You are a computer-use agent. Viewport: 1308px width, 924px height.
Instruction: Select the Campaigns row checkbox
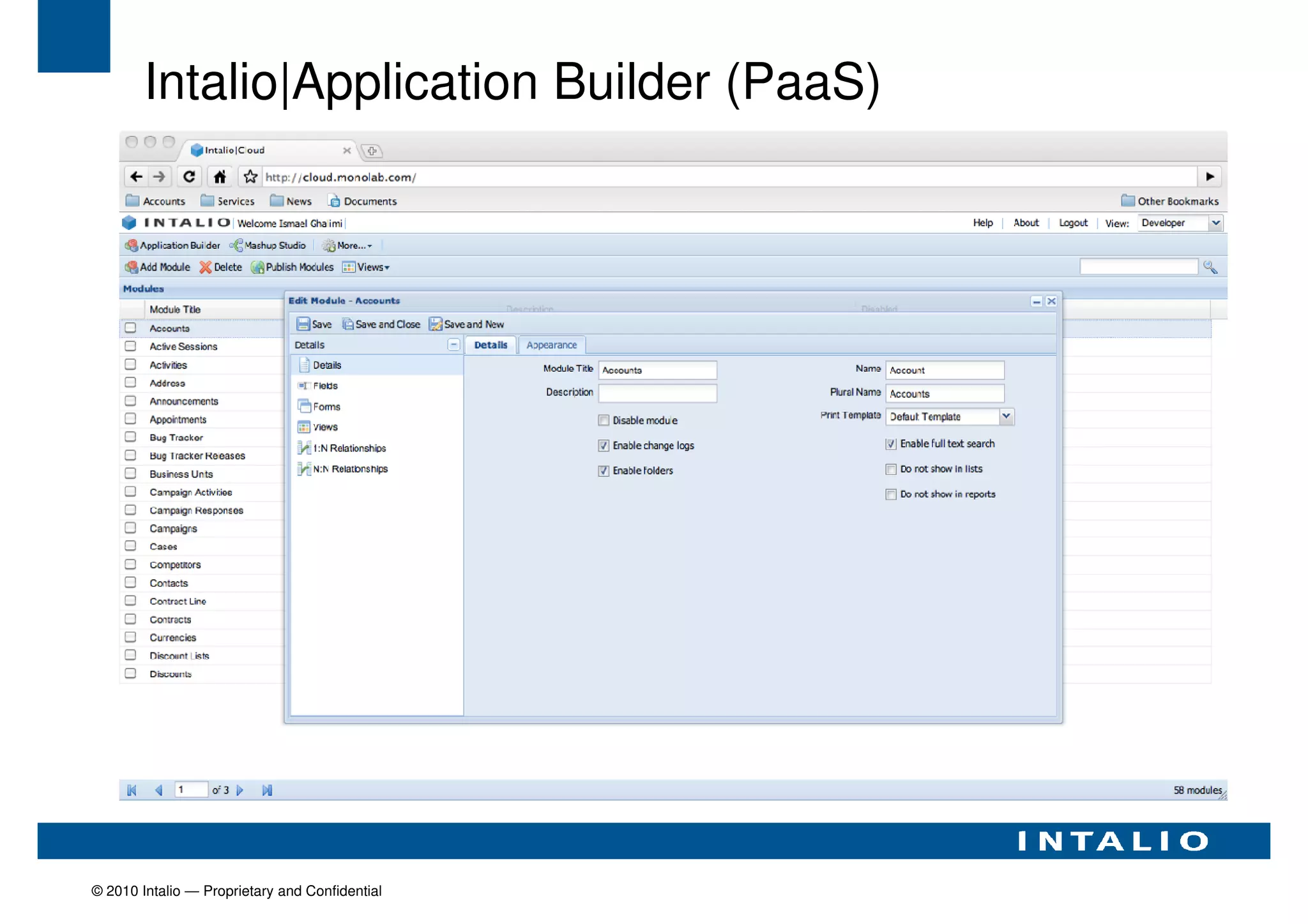(x=130, y=528)
